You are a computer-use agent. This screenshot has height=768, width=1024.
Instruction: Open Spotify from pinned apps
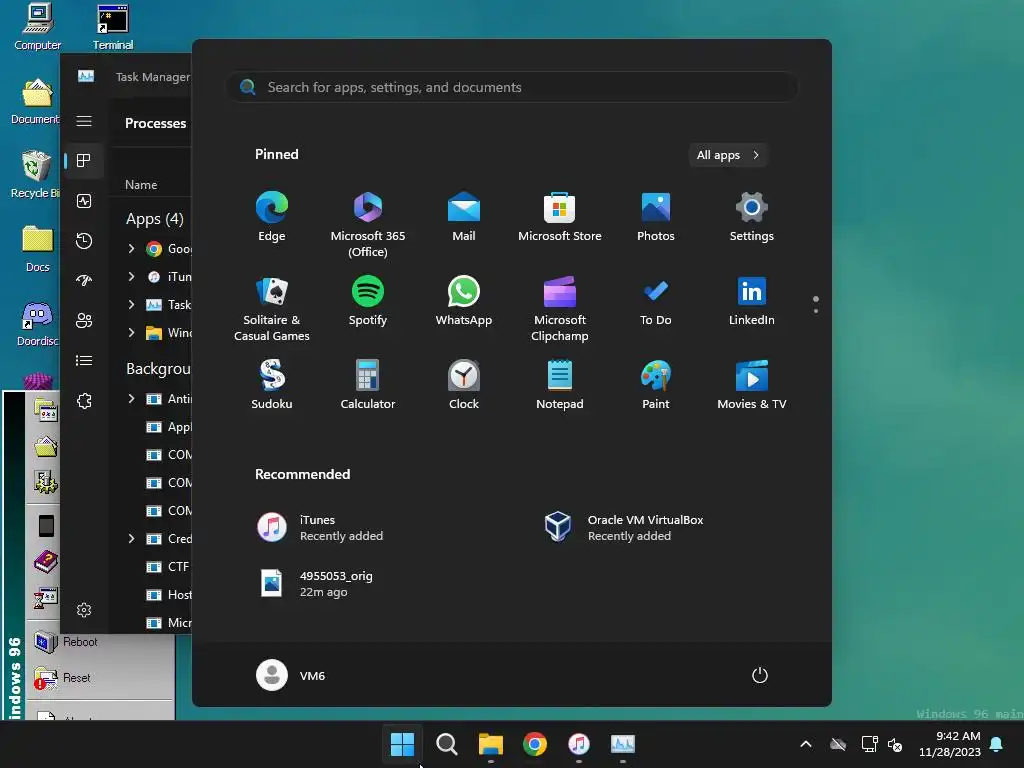point(368,300)
